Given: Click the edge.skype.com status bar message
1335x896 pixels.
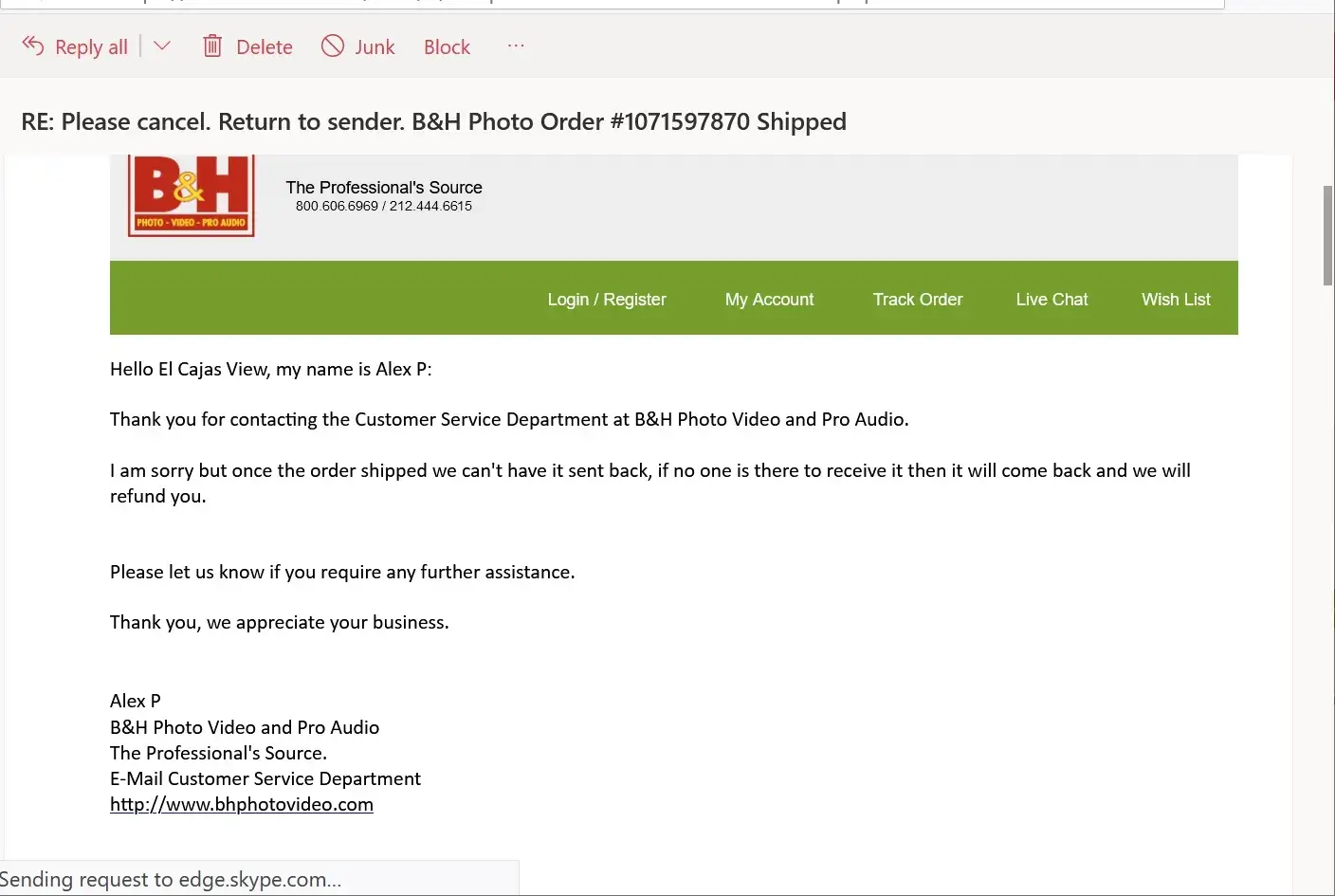Looking at the screenshot, I should [x=171, y=879].
